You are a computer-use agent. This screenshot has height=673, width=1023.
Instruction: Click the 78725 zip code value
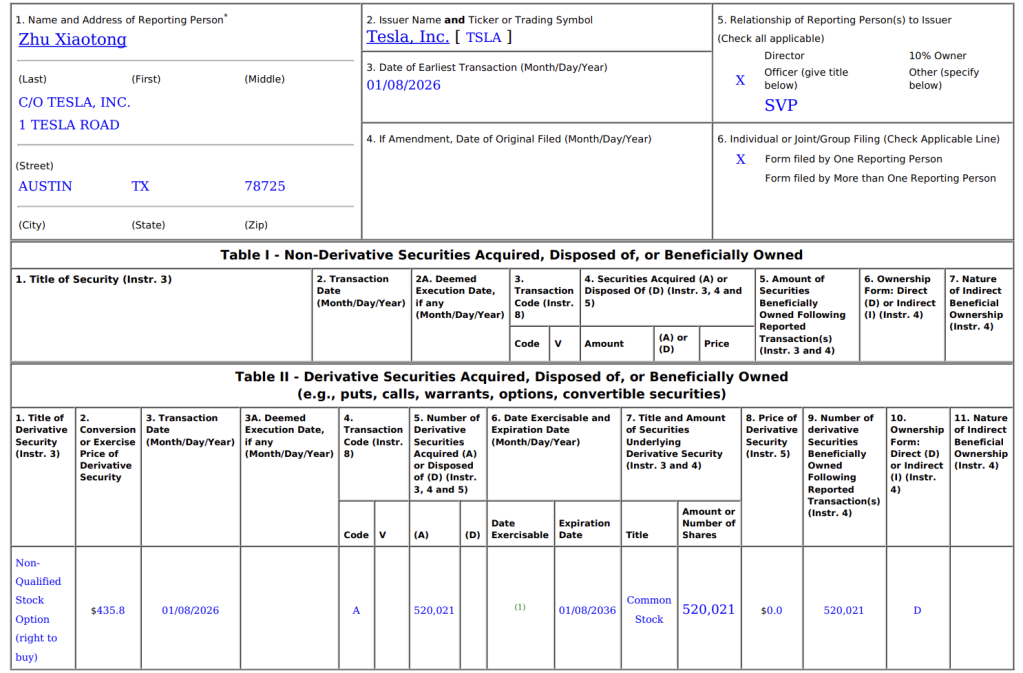(x=264, y=186)
